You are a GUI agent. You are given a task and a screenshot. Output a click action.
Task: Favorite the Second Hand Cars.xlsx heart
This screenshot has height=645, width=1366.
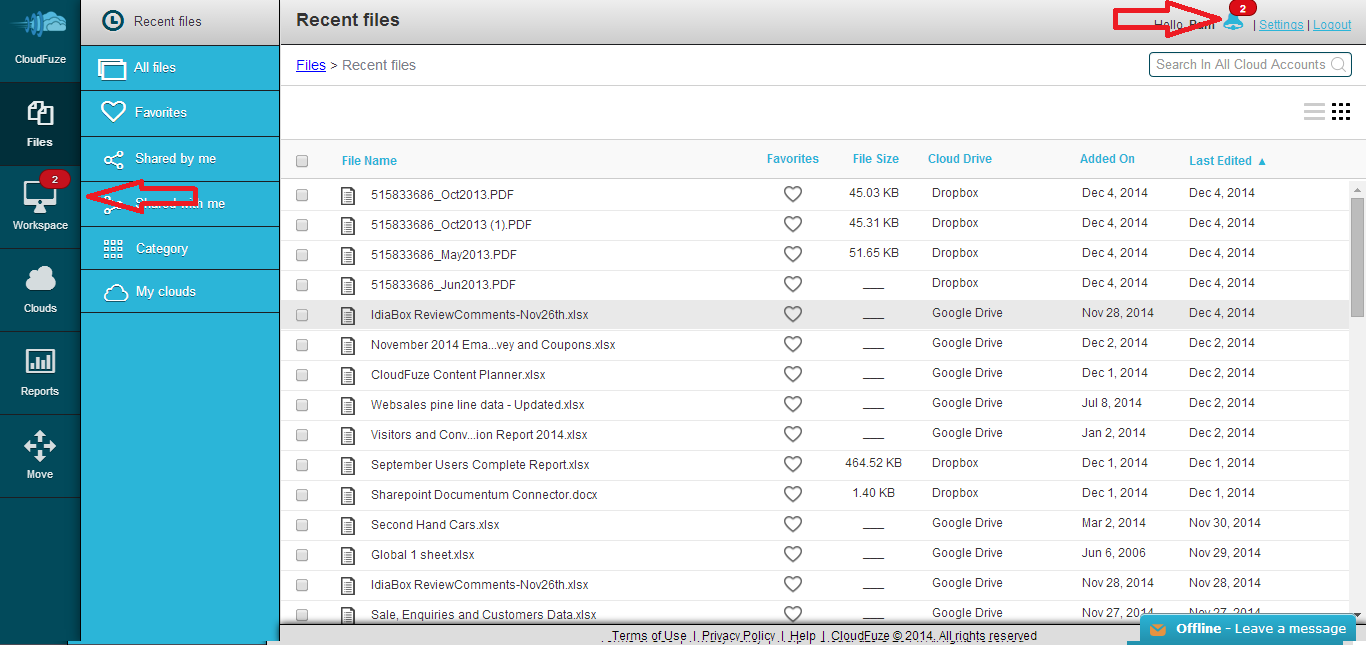click(x=793, y=524)
